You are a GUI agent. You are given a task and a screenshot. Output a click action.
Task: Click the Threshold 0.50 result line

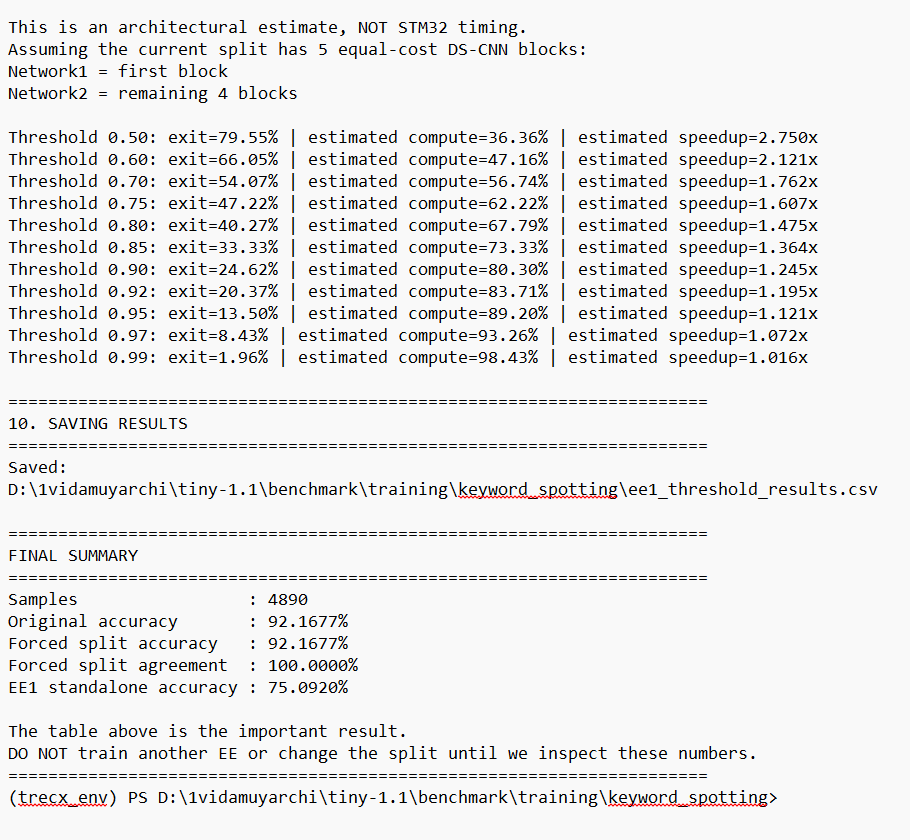pyautogui.click(x=413, y=138)
